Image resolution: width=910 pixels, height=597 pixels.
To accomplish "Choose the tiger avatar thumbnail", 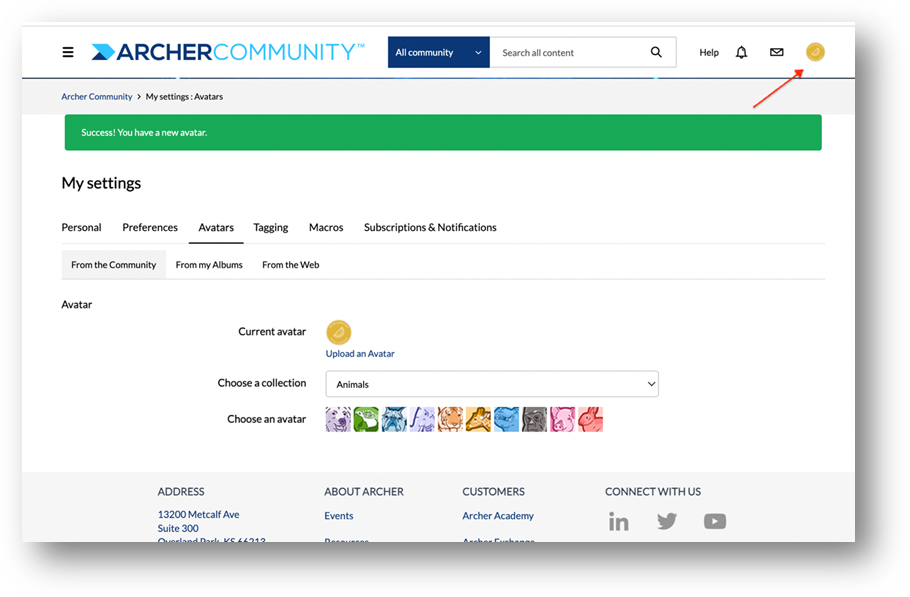I will (x=450, y=419).
